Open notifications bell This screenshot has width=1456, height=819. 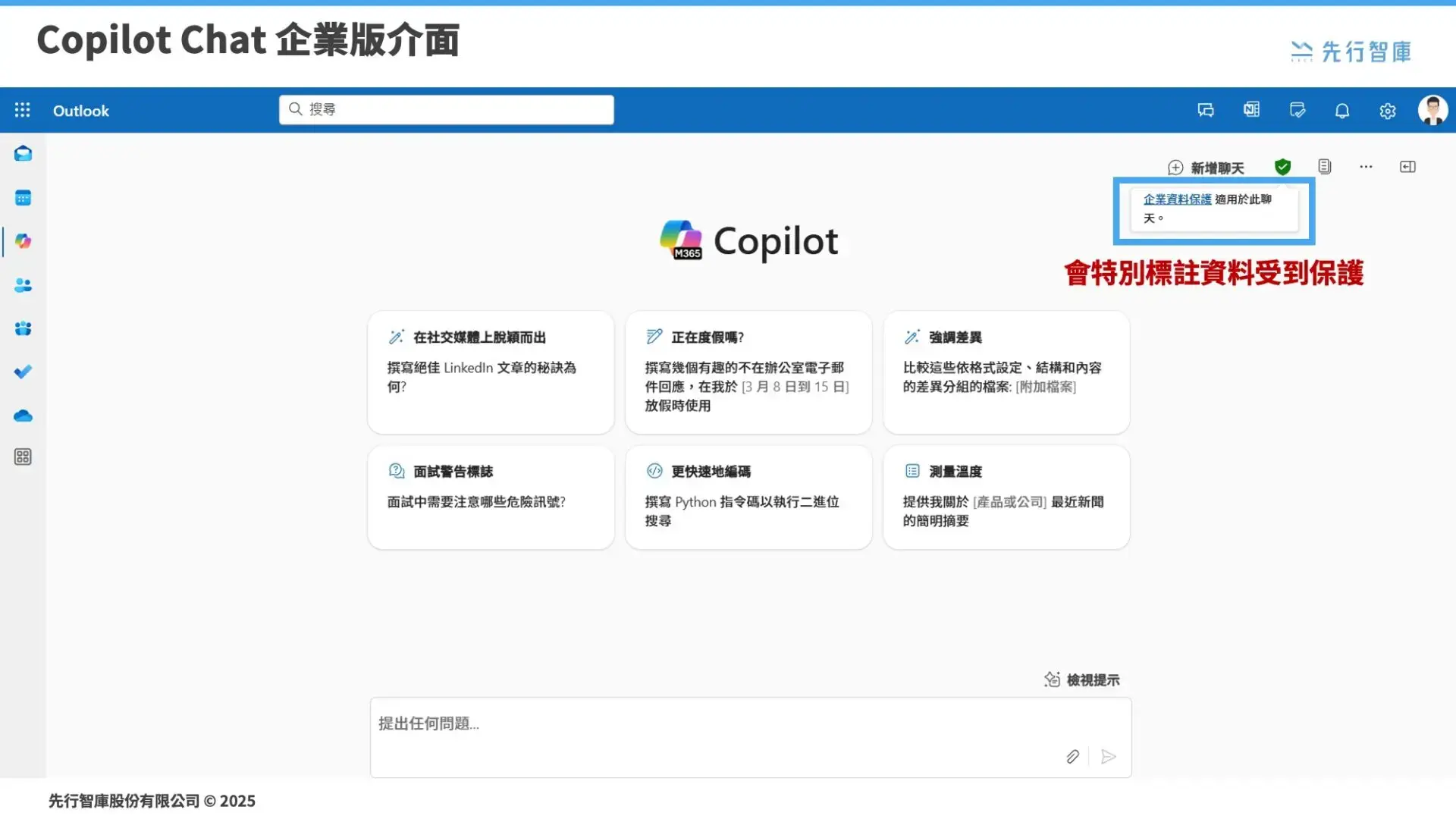tap(1342, 111)
